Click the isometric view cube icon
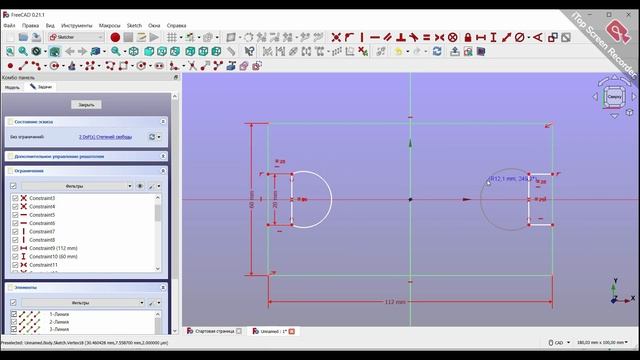640x360 pixels. 133,51
